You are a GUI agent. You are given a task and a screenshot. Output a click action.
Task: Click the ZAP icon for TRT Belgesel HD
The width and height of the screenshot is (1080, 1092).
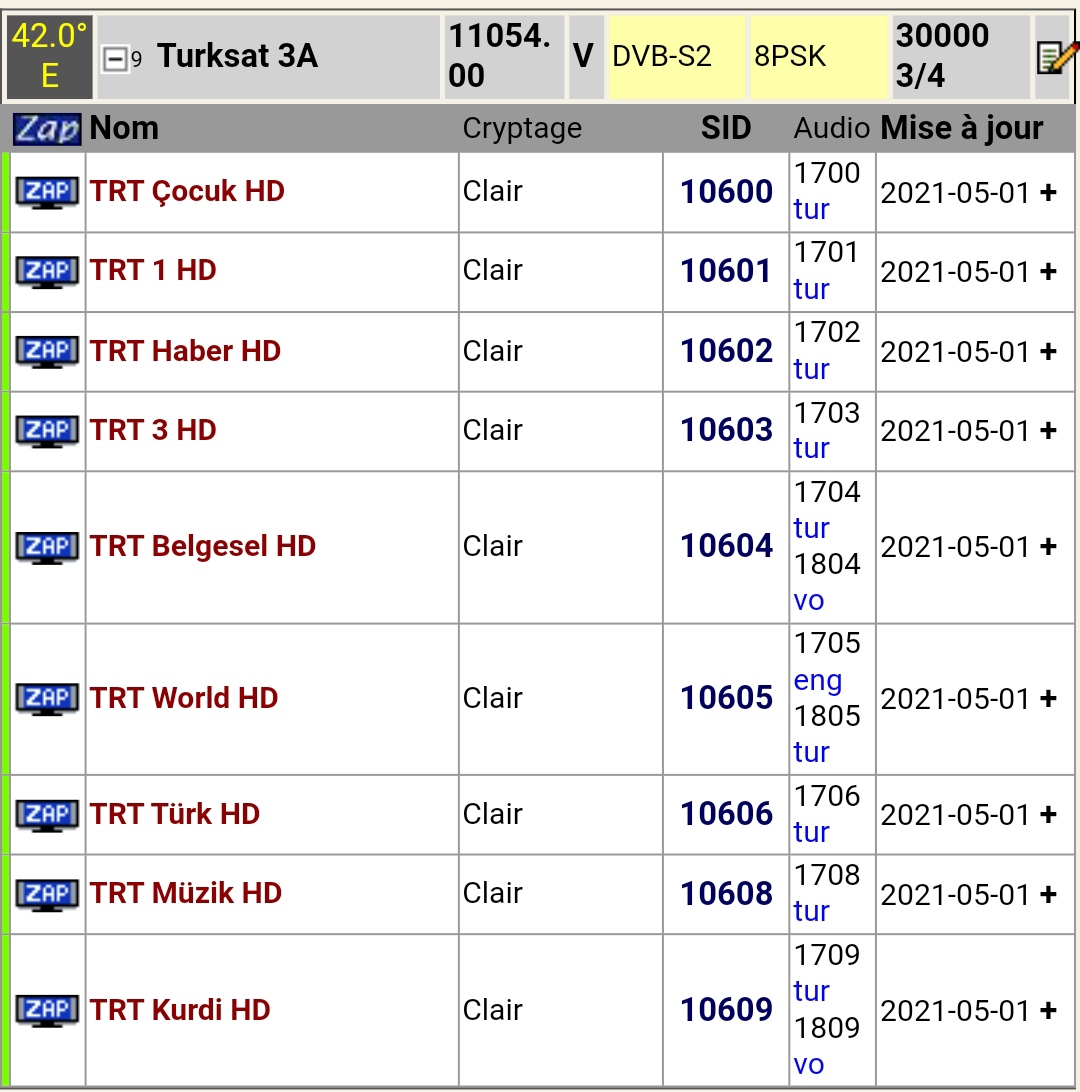coord(47,547)
